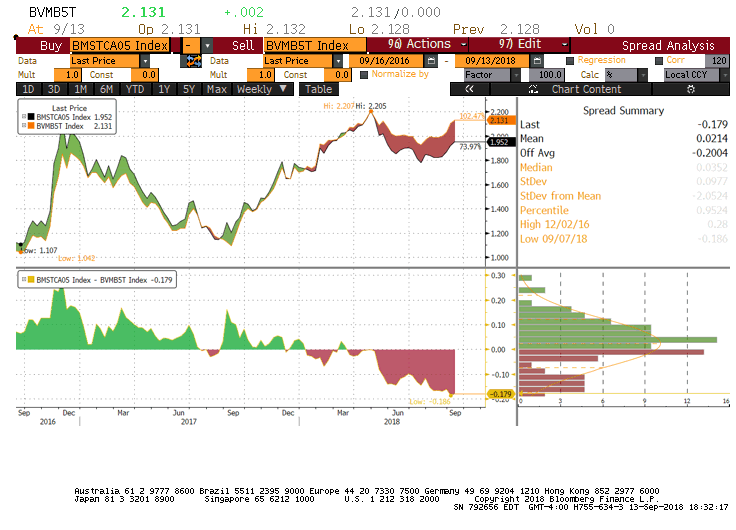Enable the Regression checkbox
This screenshot has height=530, width=736.
[570, 61]
